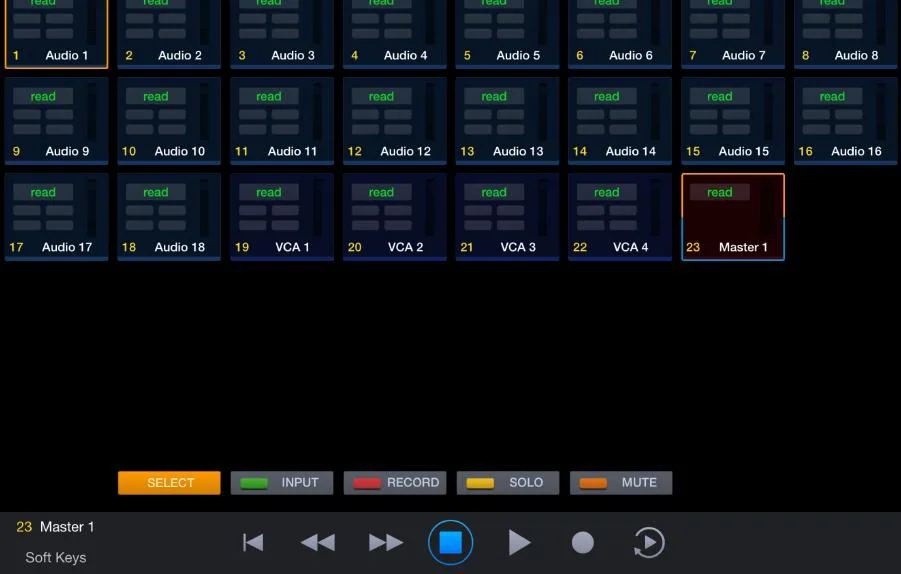The width and height of the screenshot is (901, 574).
Task: Switch tiles to RECORD mode
Action: 395,483
